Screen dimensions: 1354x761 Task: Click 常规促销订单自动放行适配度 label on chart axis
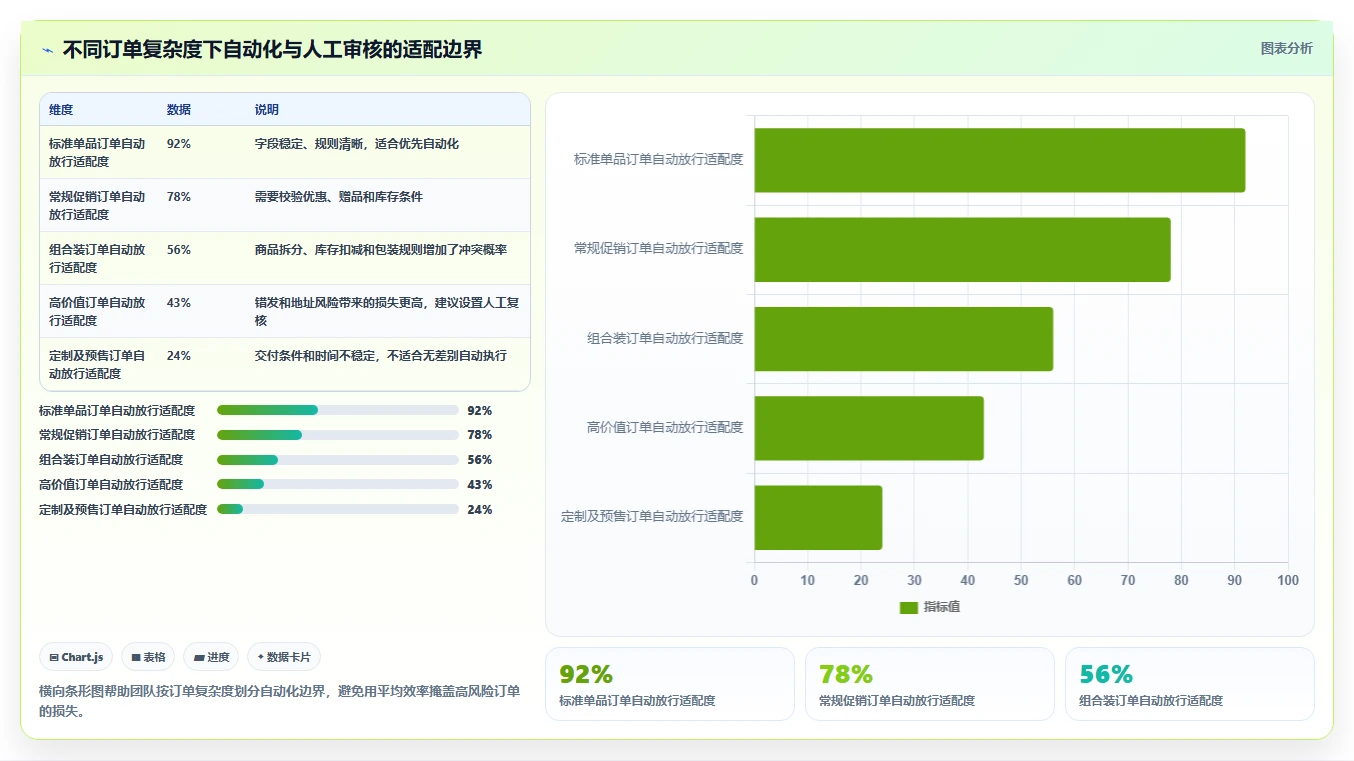[x=659, y=249]
